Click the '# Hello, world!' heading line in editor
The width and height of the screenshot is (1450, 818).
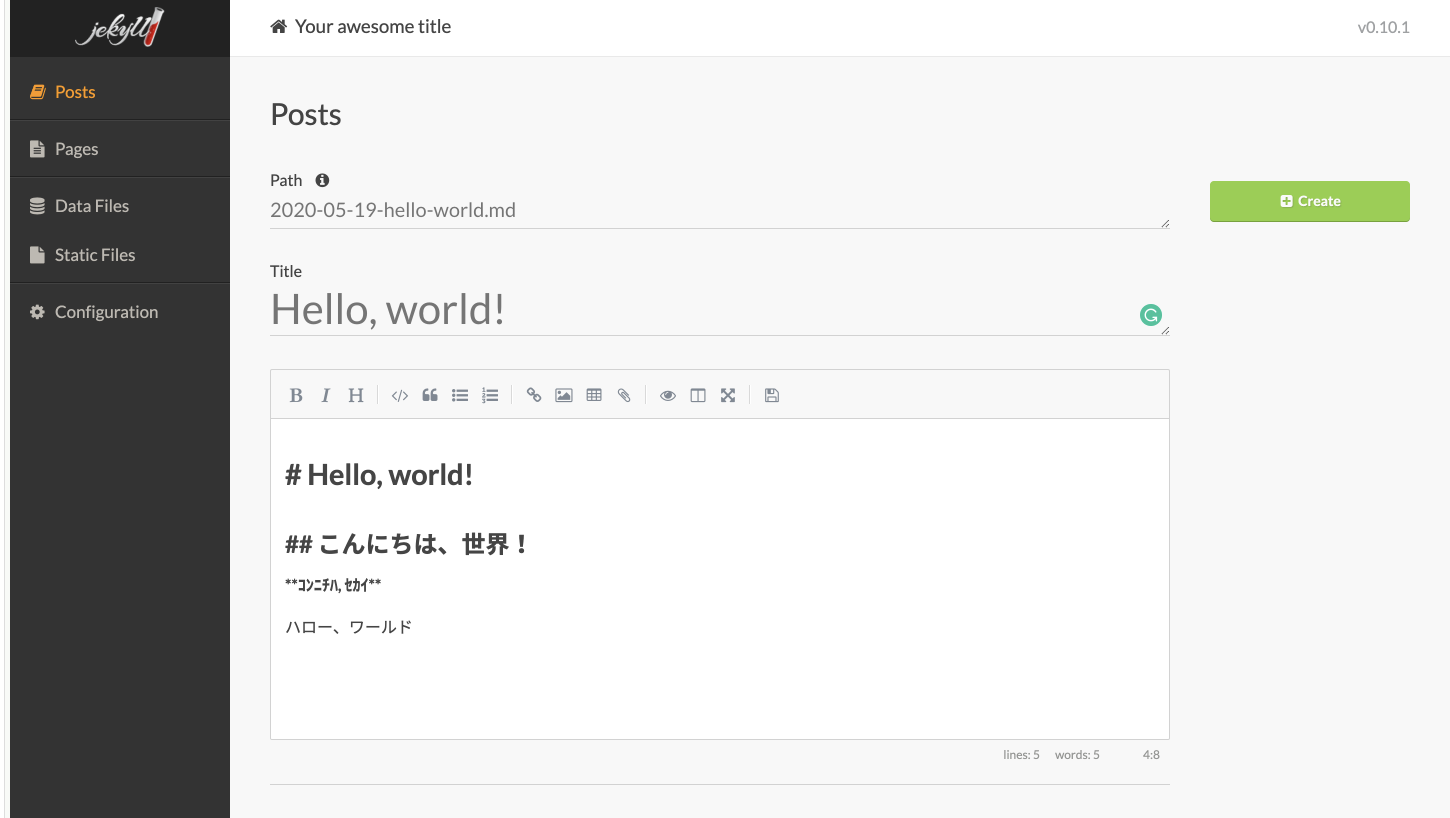379,475
